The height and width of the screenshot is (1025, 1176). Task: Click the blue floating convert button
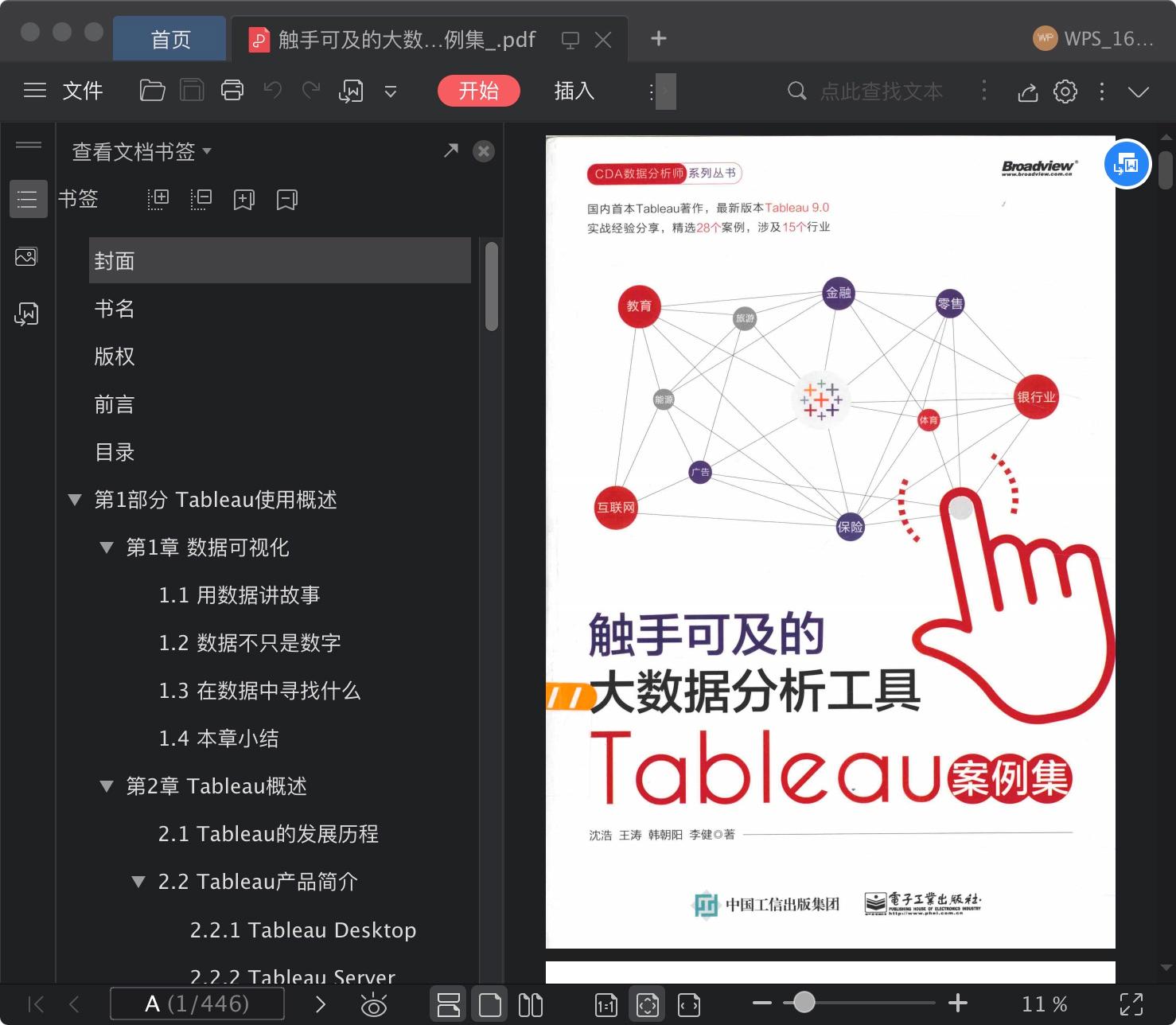click(1127, 164)
